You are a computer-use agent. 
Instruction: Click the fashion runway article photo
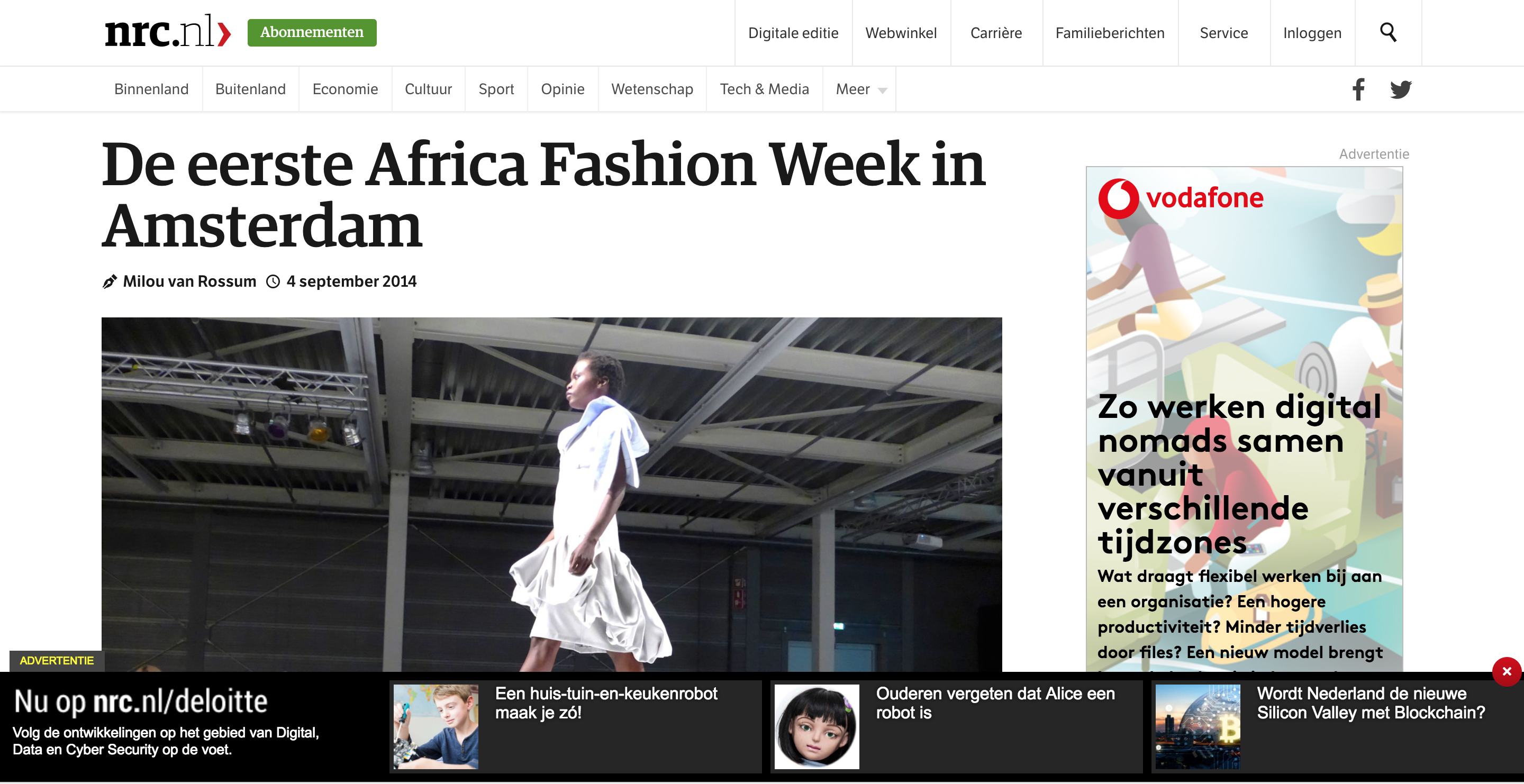(551, 494)
